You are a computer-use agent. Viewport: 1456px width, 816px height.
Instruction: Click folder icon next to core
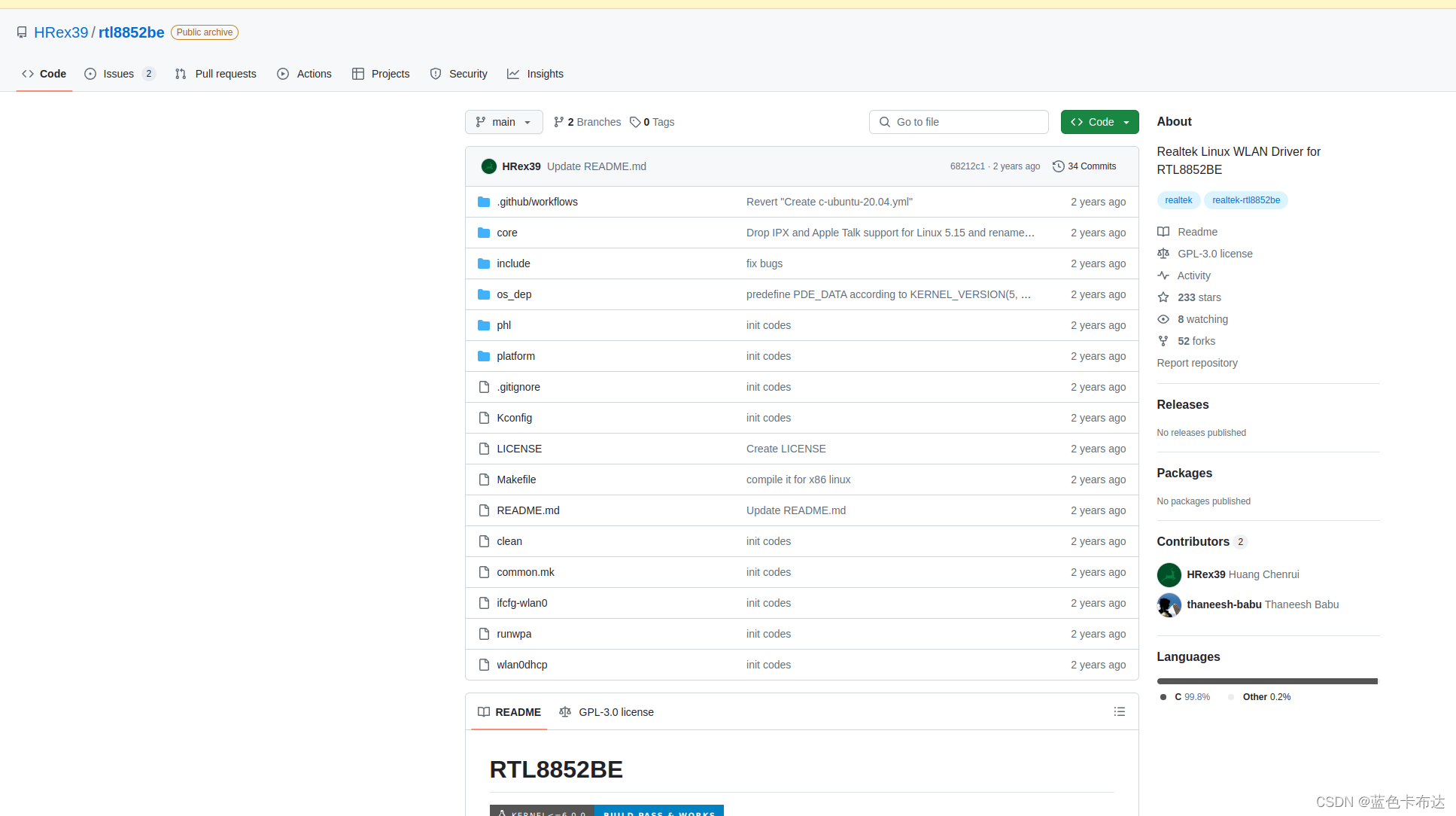click(484, 233)
